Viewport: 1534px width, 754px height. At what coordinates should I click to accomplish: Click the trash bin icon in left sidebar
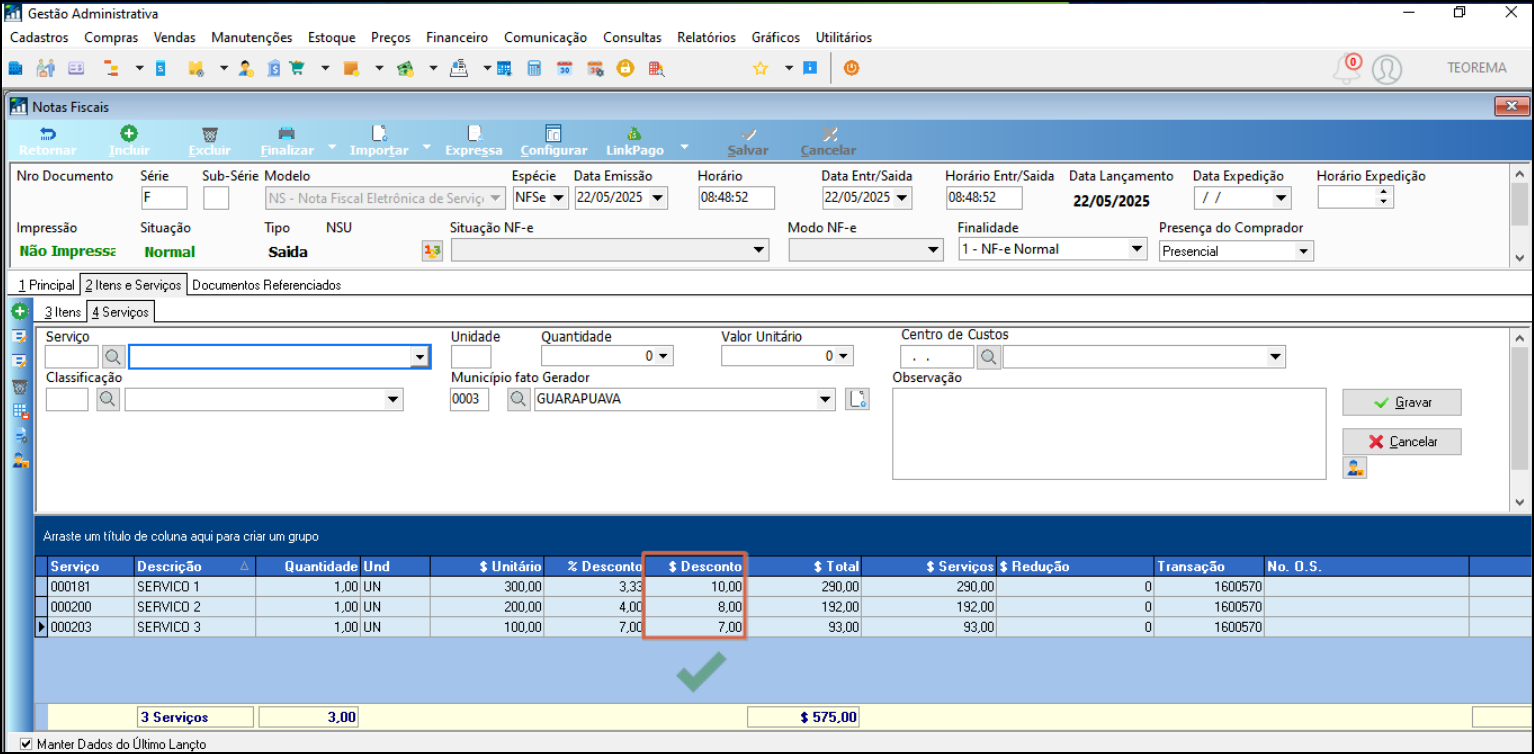19,387
